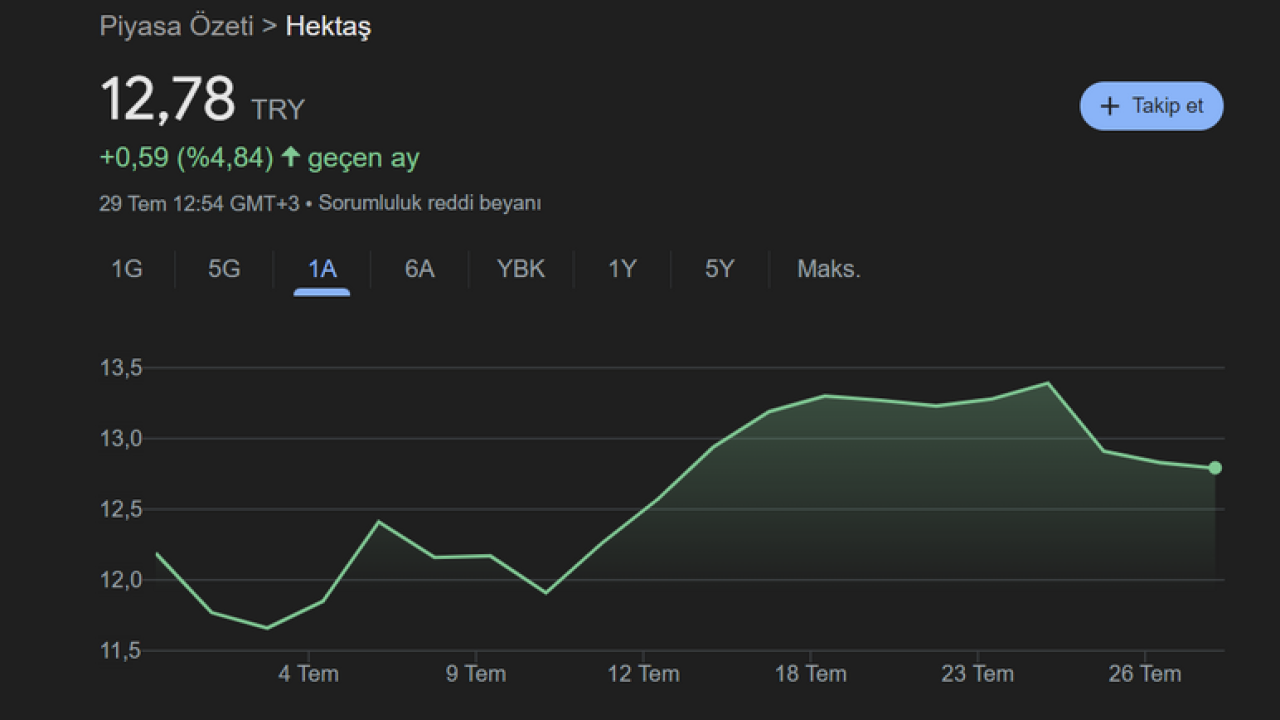Select the 1Y range tab
The width and height of the screenshot is (1280, 720).
pos(622,269)
